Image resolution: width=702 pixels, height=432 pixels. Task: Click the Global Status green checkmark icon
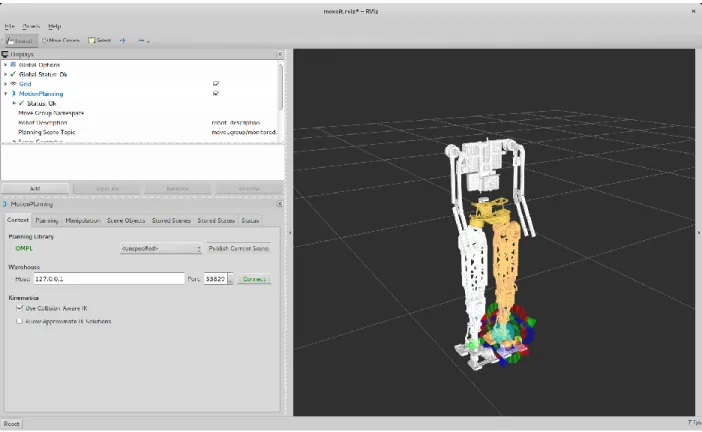[13, 74]
